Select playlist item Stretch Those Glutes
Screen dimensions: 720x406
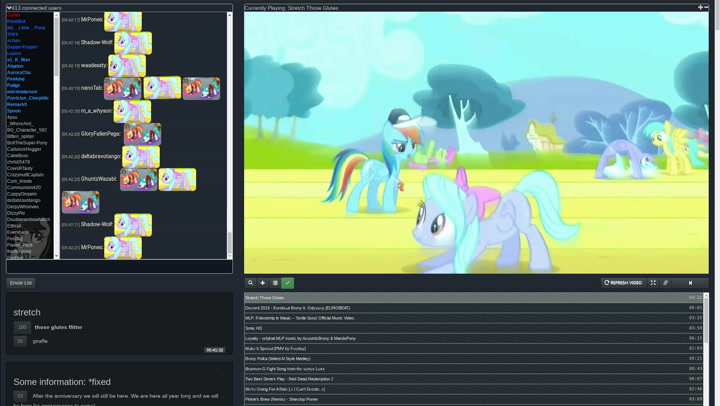[x=473, y=298]
